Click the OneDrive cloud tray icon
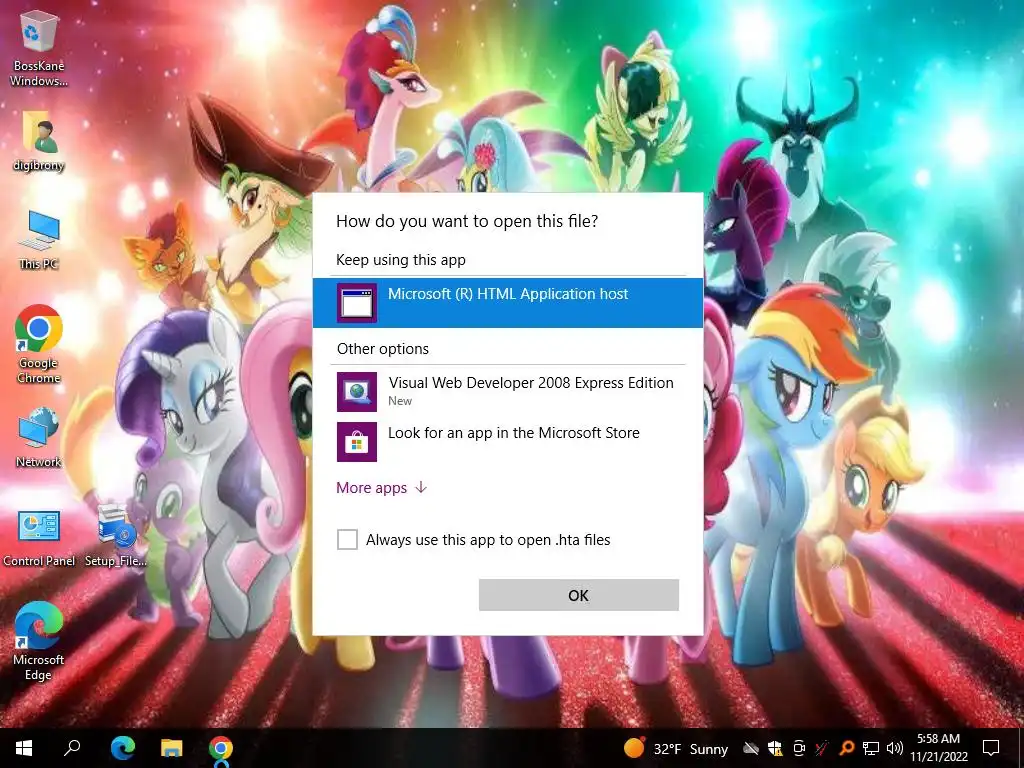Viewport: 1024px width, 768px height. [x=751, y=748]
